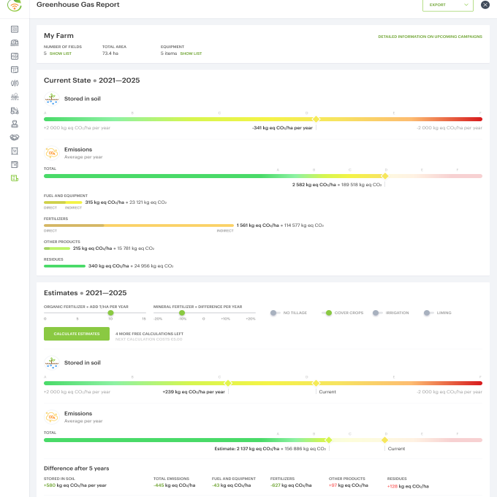Select the green active report sidebar icon
Screen dimensions: 497x497
[x=15, y=178]
